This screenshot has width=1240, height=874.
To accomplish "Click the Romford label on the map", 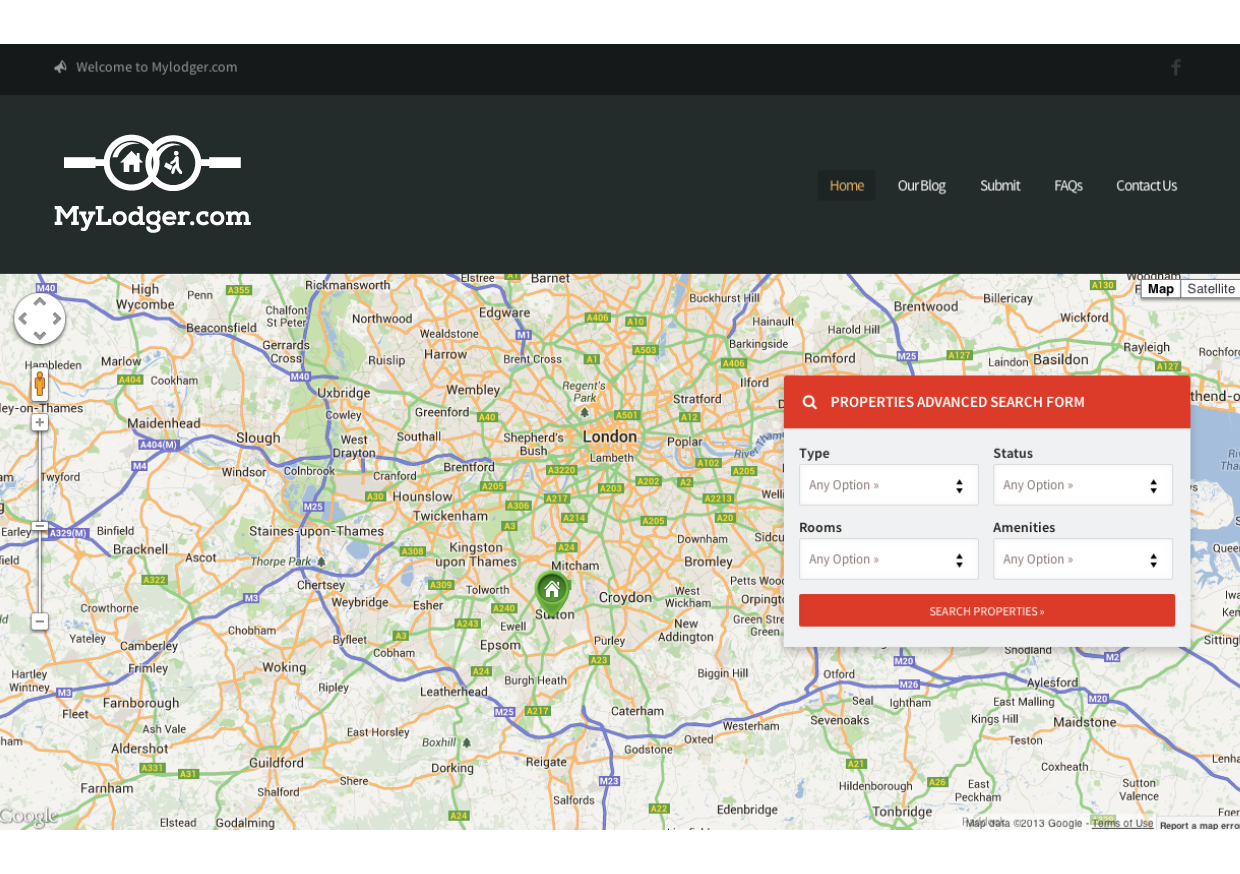I will [x=830, y=358].
